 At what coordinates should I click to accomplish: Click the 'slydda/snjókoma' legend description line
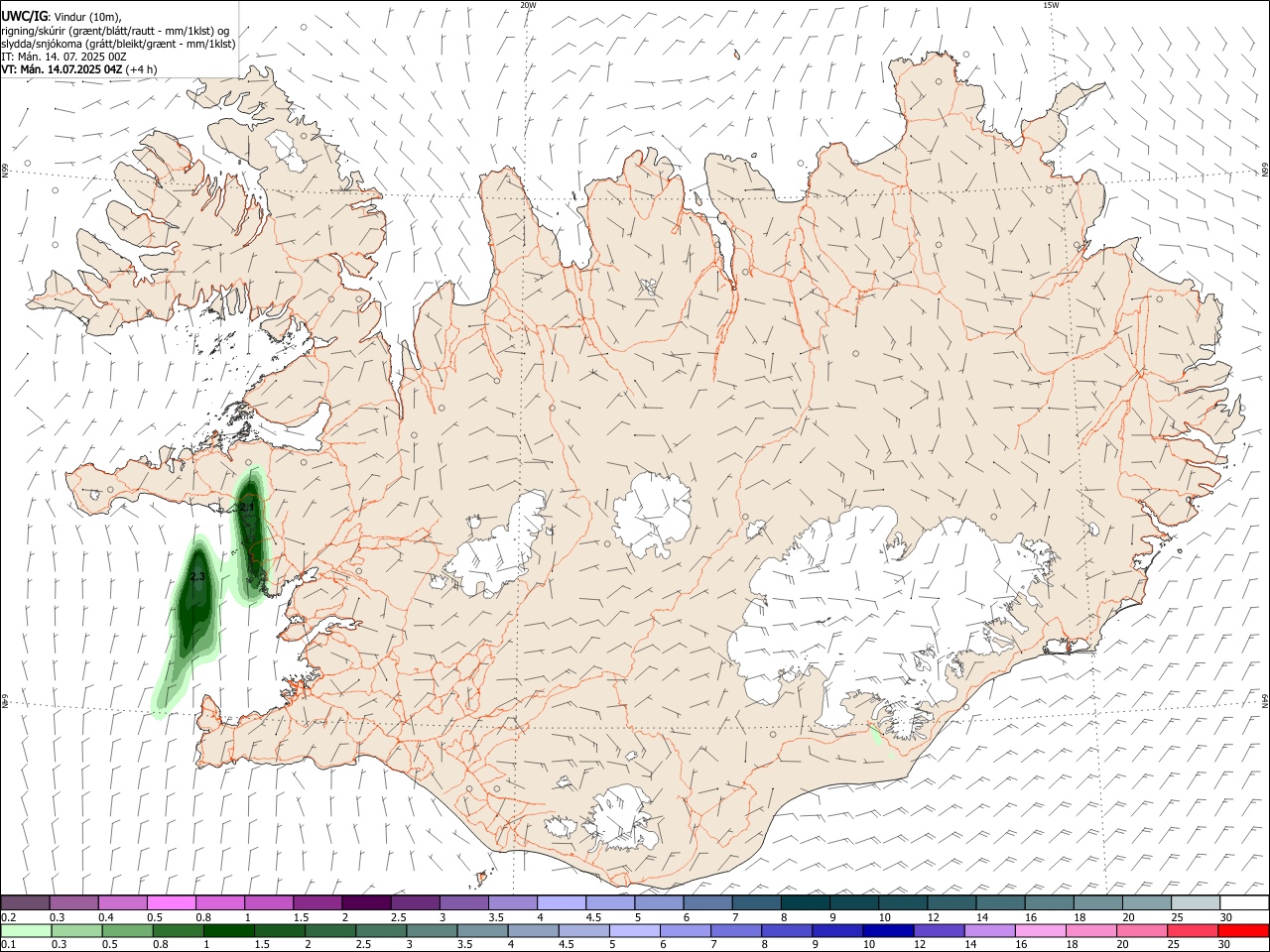click(118, 44)
